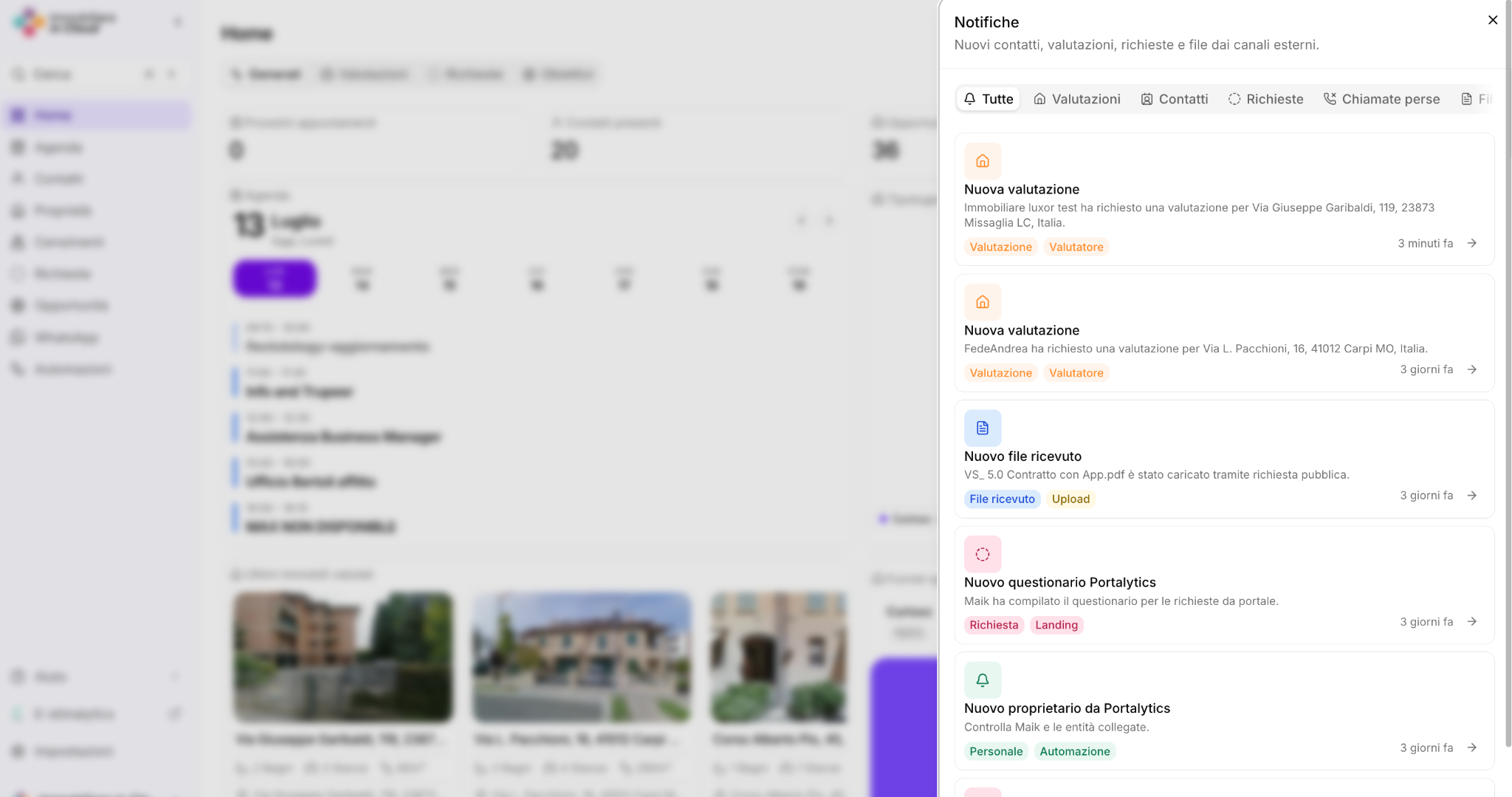Click the contact icon in Contatti tab
This screenshot has height=797, width=1512.
[1147, 99]
